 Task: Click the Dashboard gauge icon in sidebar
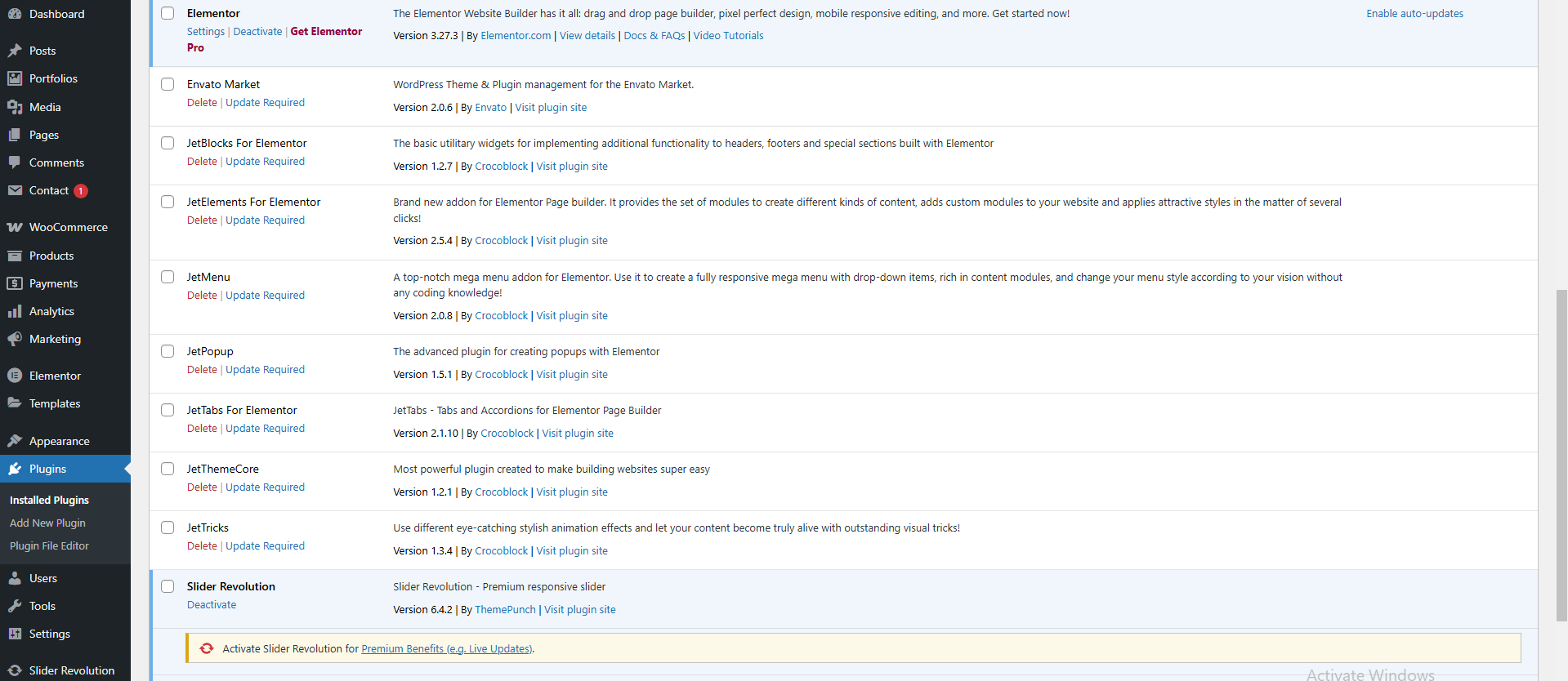pyautogui.click(x=15, y=14)
